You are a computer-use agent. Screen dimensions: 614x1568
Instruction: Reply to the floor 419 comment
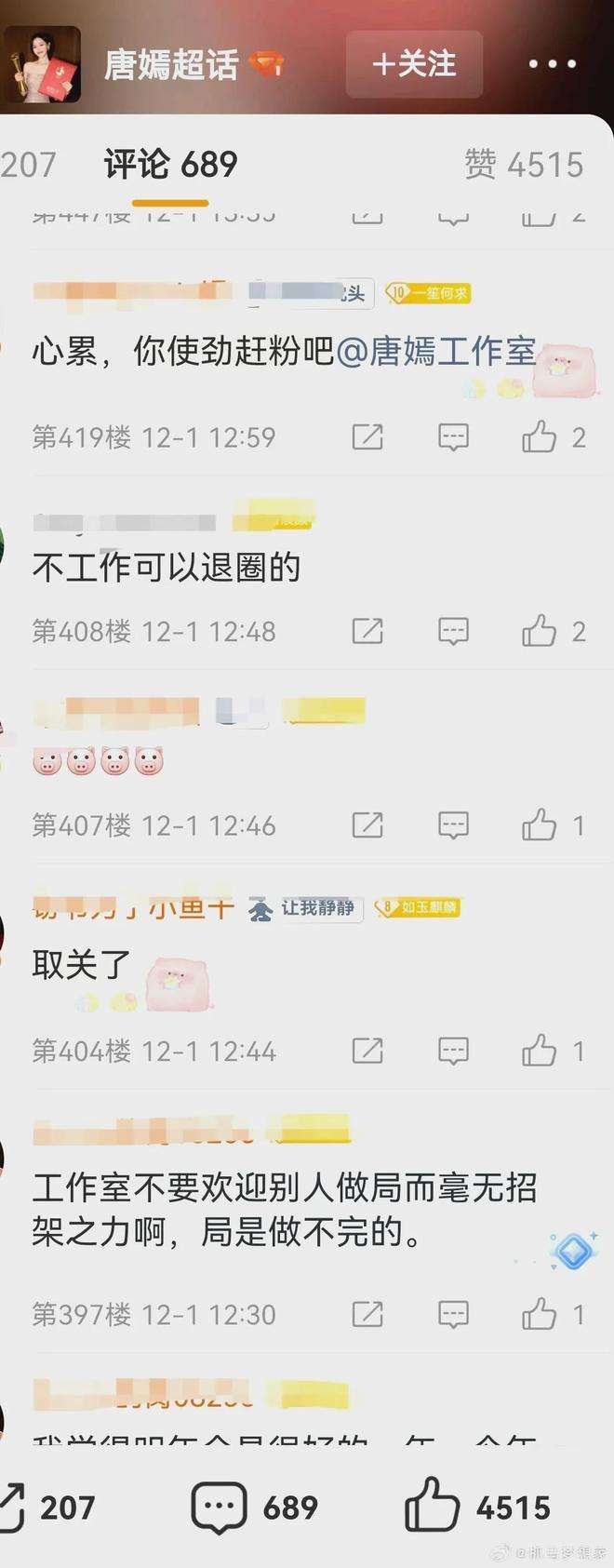[453, 436]
